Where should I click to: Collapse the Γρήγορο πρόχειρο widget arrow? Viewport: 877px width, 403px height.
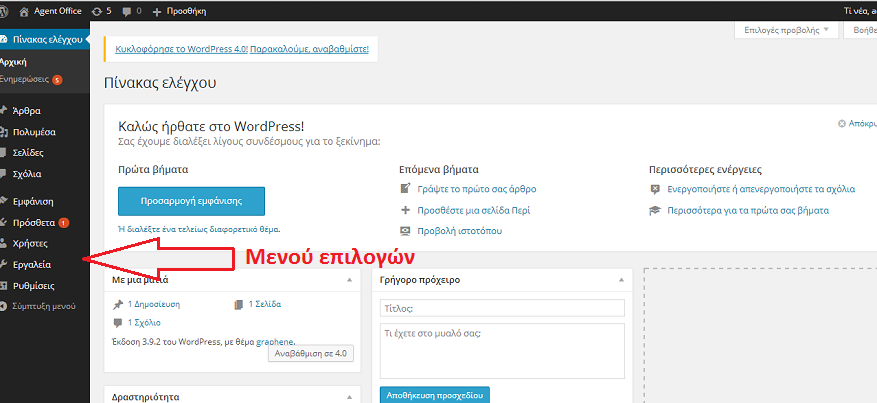pos(621,280)
